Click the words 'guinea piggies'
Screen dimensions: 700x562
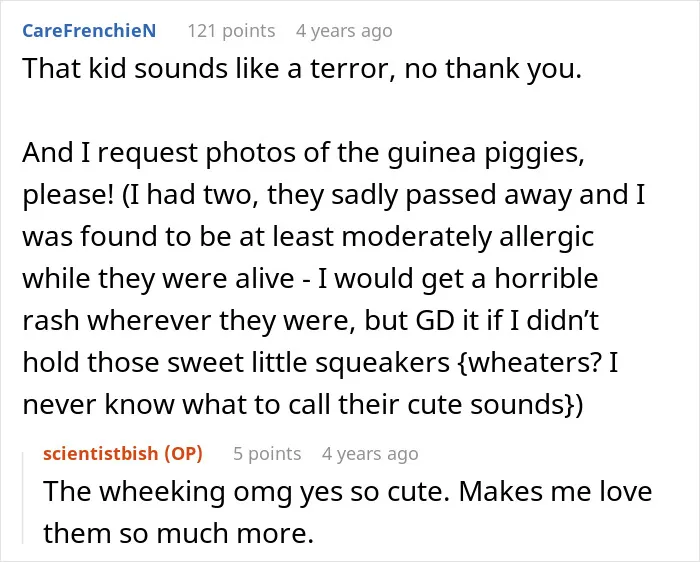tap(485, 153)
